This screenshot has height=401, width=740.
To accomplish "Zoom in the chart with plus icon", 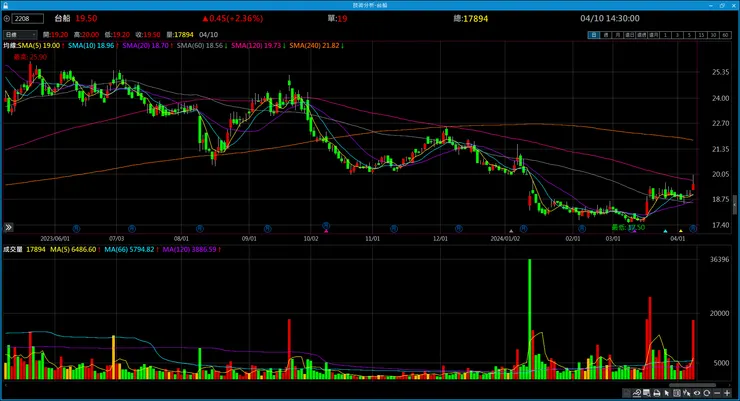I will [x=727, y=393].
